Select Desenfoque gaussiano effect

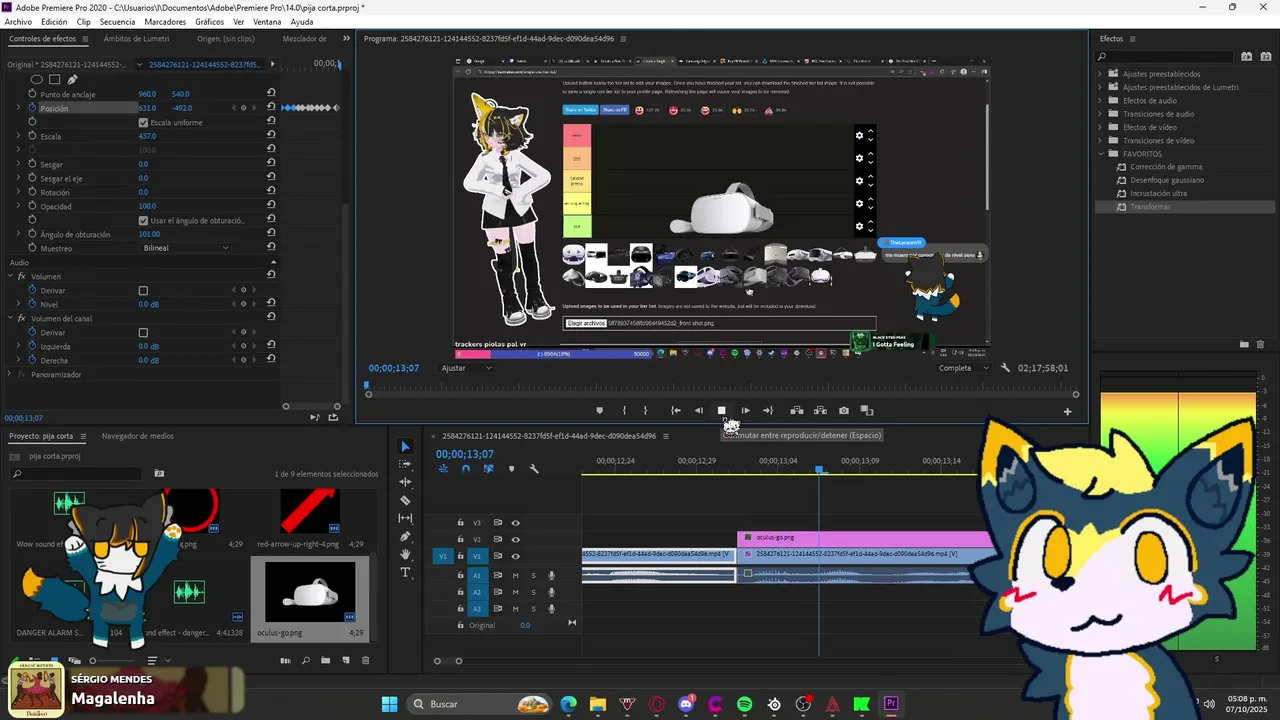pos(1167,180)
